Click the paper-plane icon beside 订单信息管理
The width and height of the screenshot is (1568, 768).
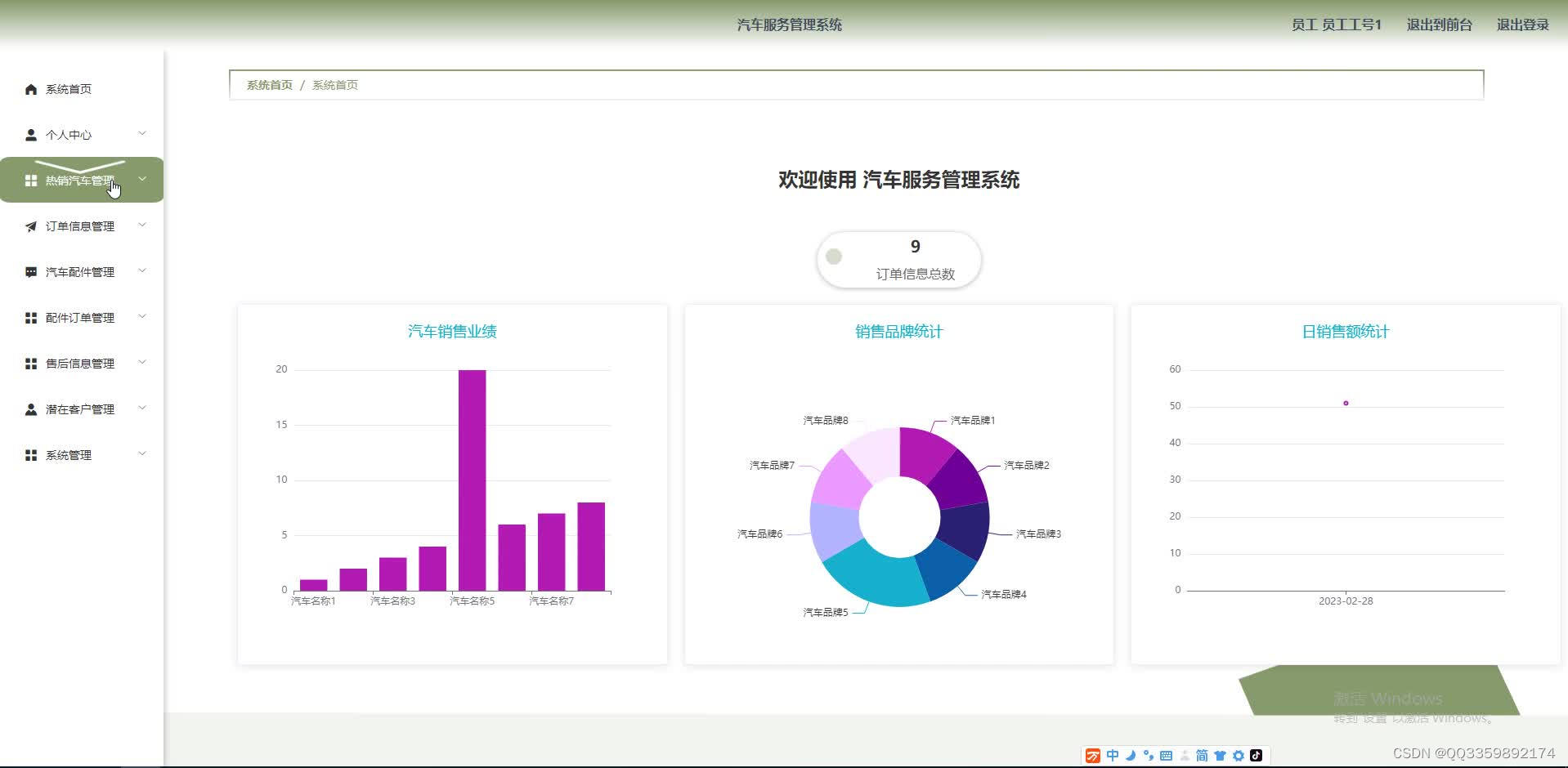pos(31,226)
